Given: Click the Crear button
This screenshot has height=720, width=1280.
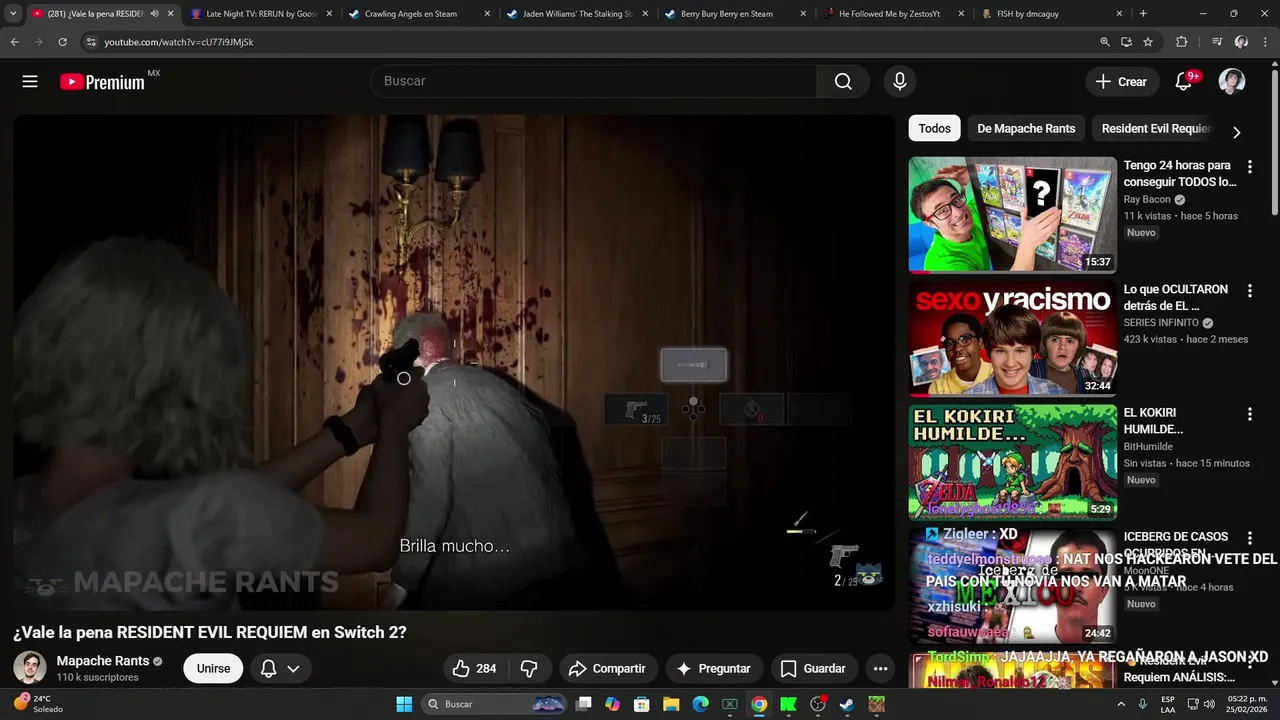Looking at the screenshot, I should (x=1122, y=82).
